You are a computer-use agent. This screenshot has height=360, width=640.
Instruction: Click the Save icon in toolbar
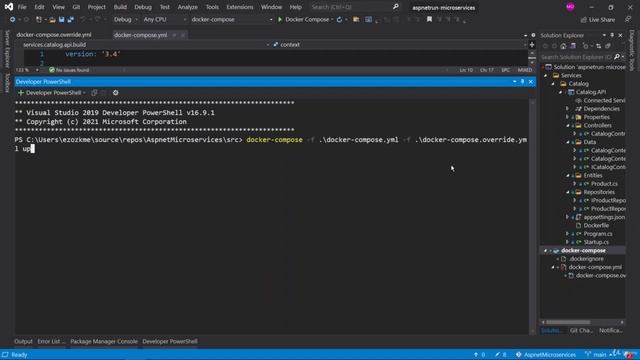(x=62, y=19)
